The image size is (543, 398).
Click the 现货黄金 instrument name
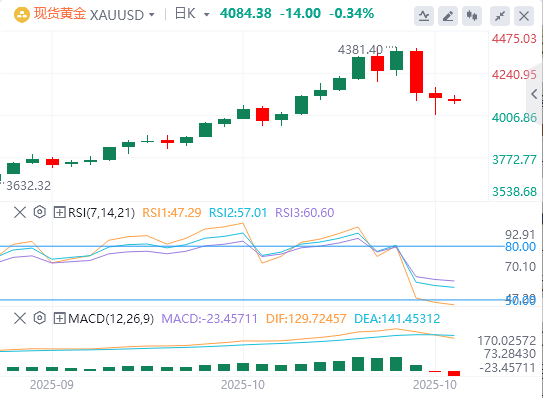click(x=60, y=14)
